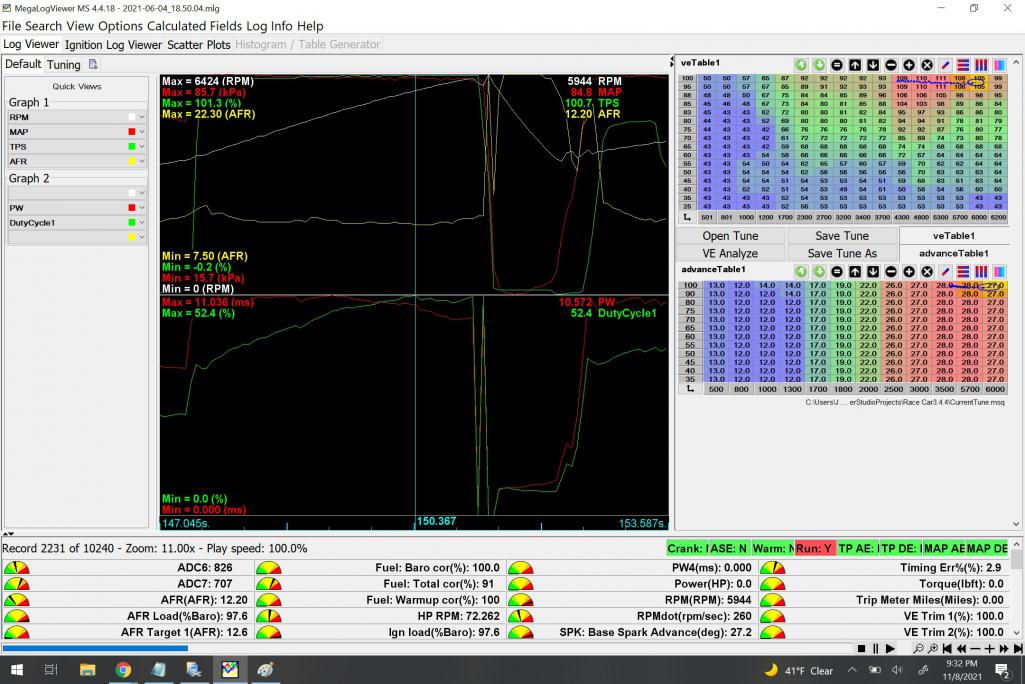Click horizontal-bars interpolate icon in advanceTable1 toolbar
1025x684 pixels.
(963, 271)
